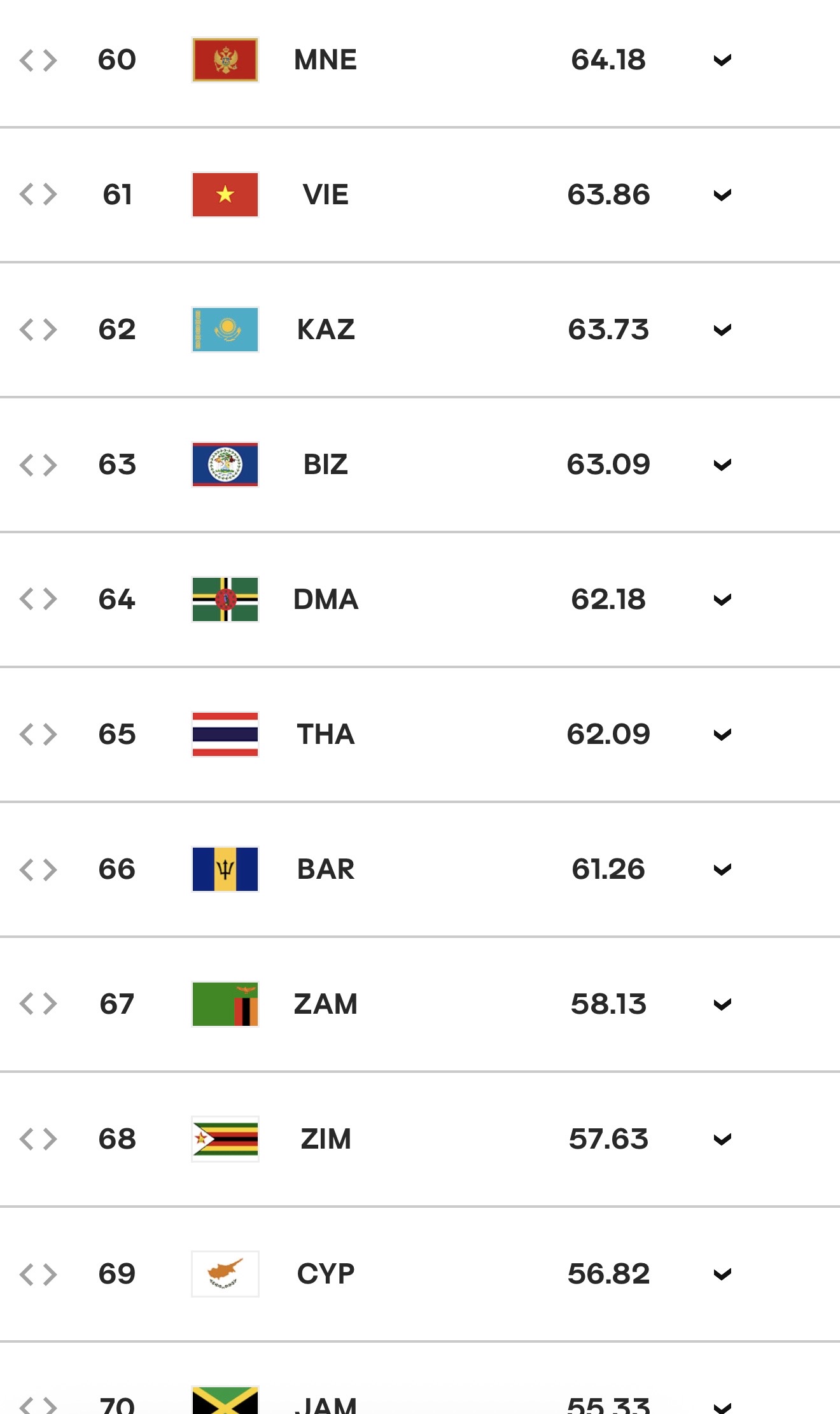Click the Montenegro flag icon

tap(225, 60)
